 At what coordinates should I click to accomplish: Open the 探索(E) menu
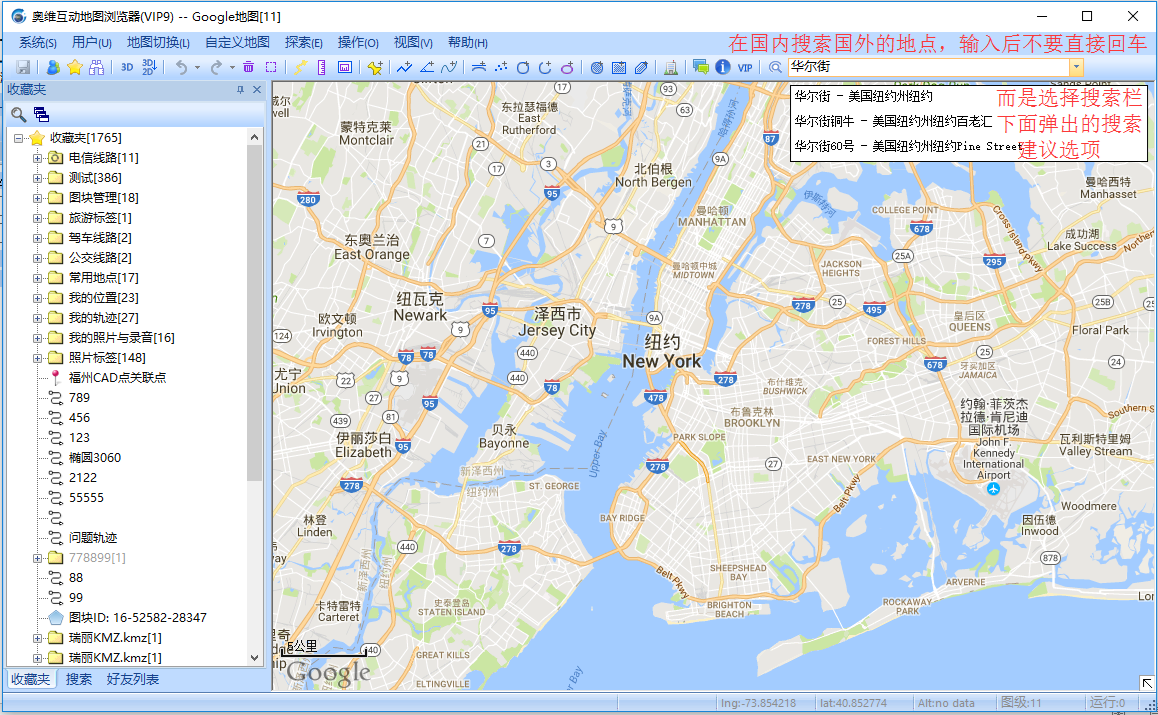pos(304,43)
